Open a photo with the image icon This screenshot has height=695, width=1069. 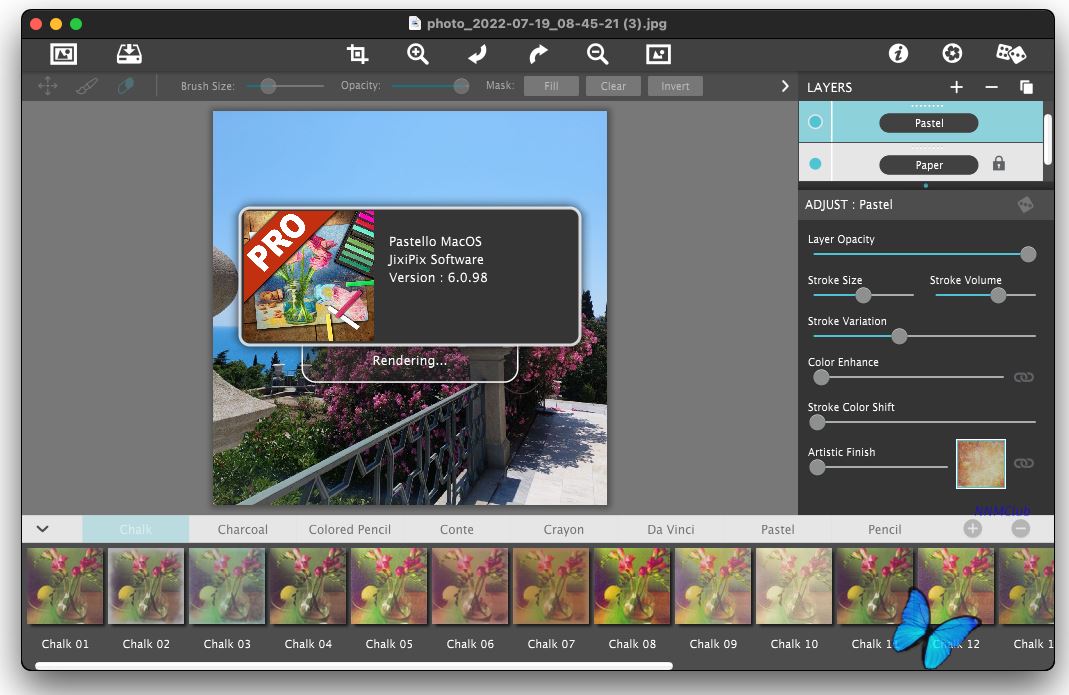tap(63, 54)
